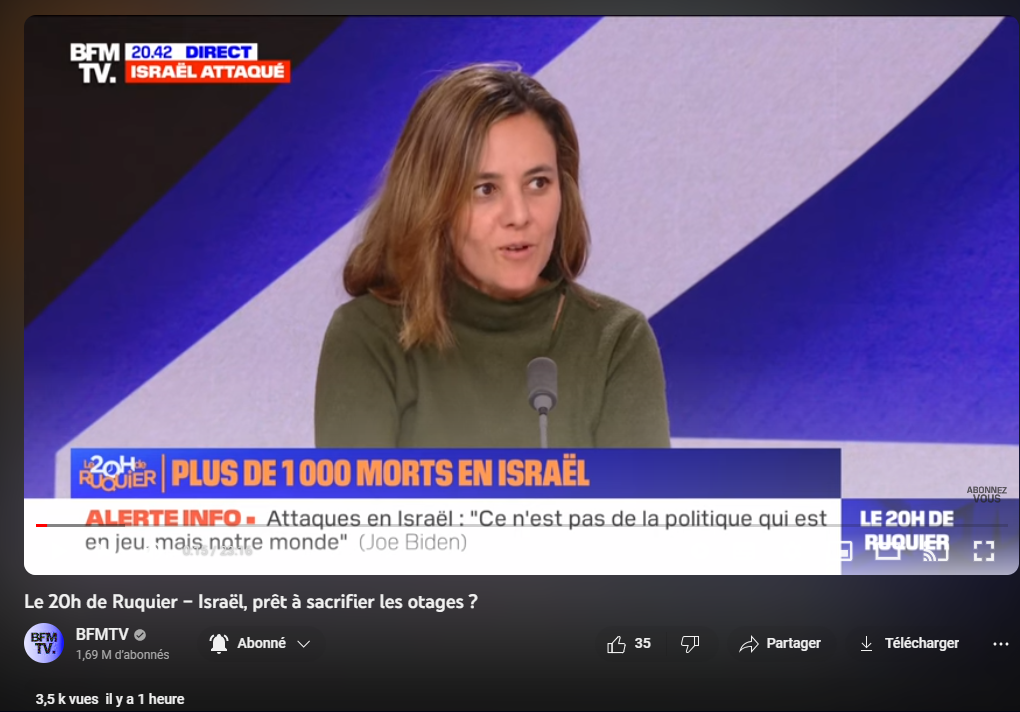Click the video title about Ruquier
Image resolution: width=1020 pixels, height=712 pixels.
click(x=250, y=602)
